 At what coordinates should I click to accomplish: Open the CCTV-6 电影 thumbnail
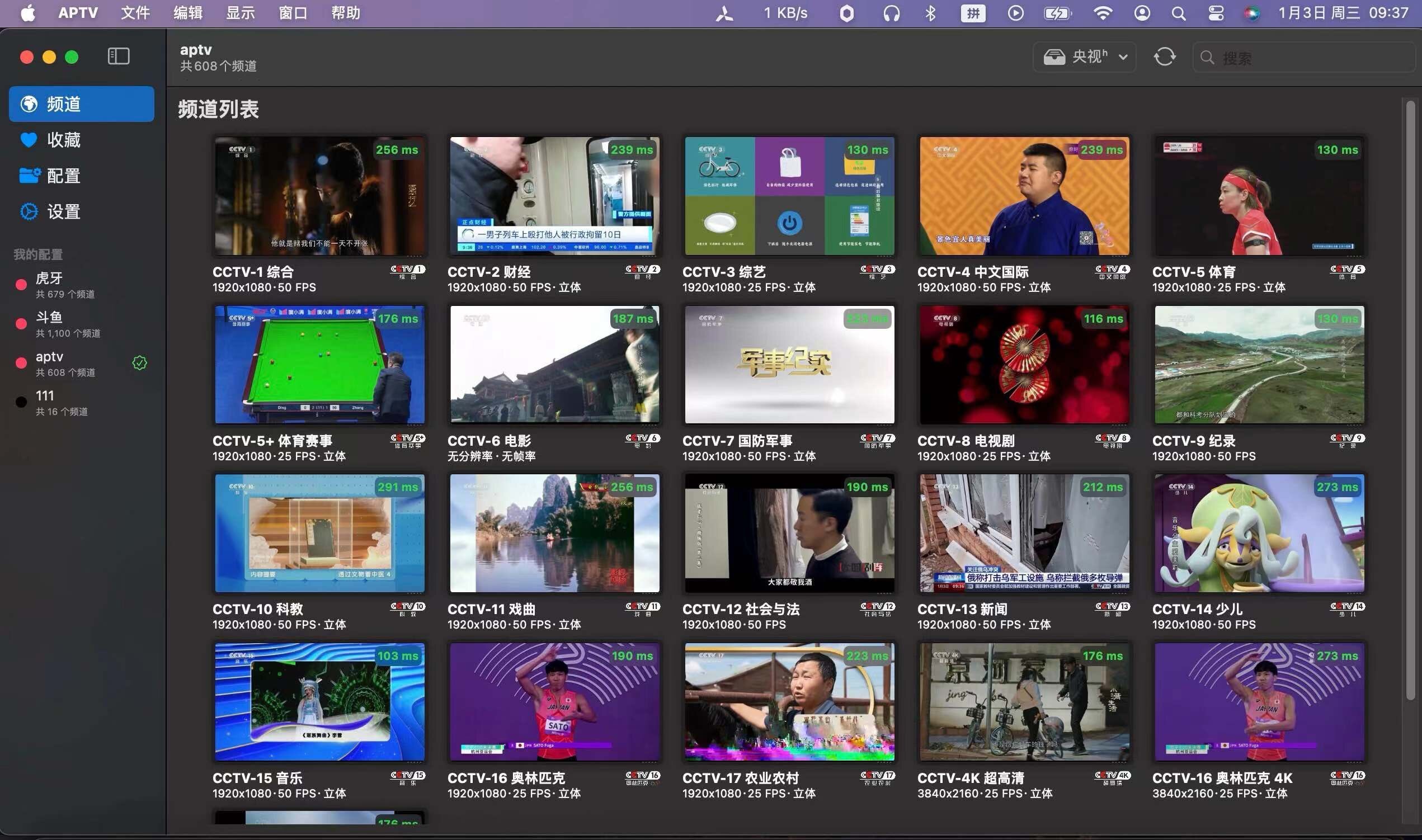[554, 365]
